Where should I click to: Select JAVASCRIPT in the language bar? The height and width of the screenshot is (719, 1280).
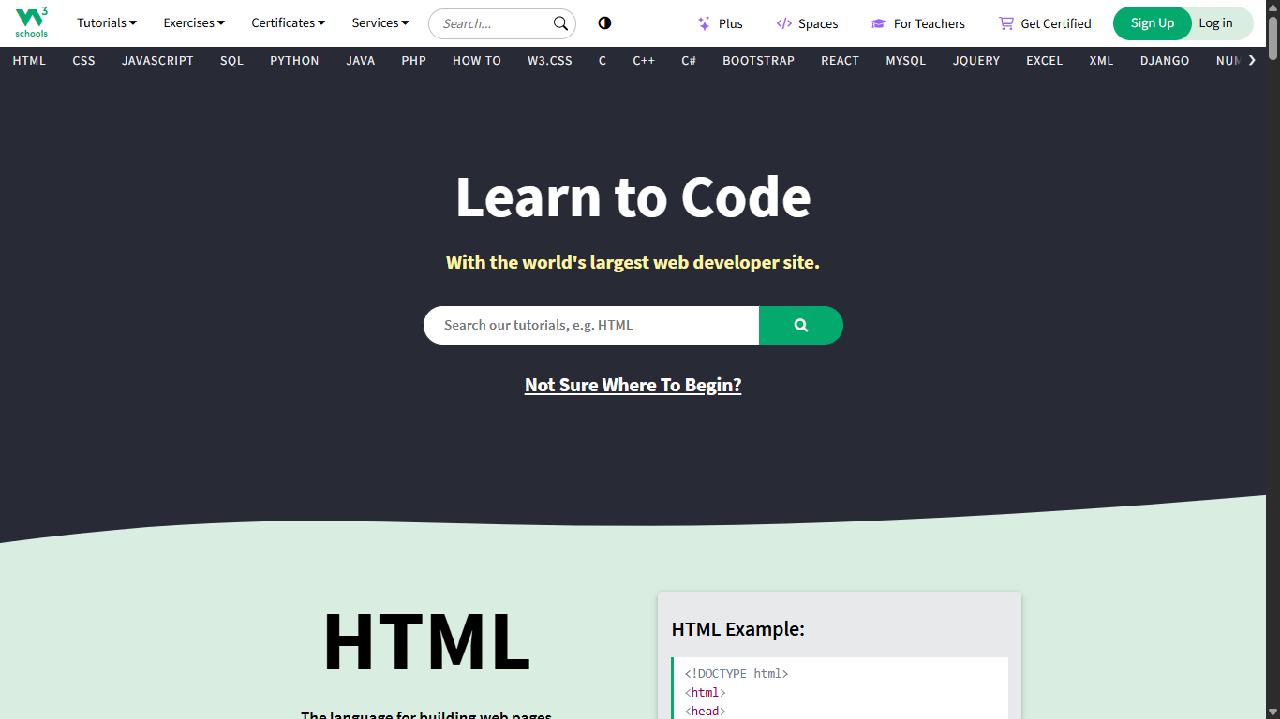click(x=158, y=61)
